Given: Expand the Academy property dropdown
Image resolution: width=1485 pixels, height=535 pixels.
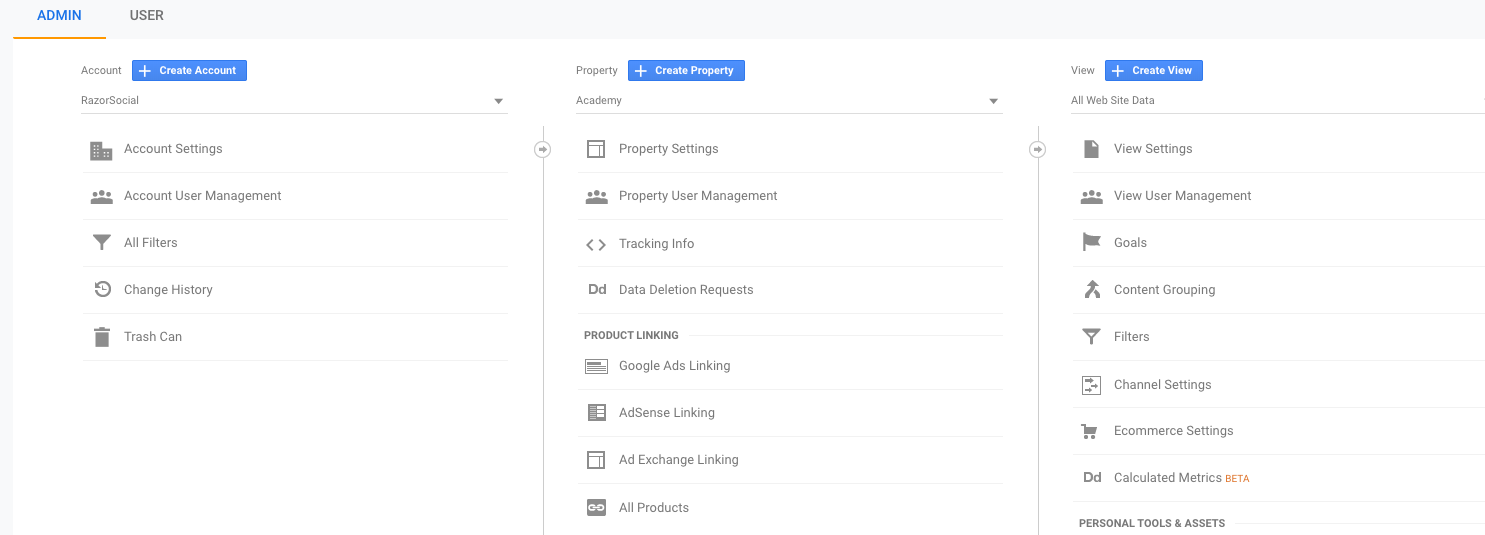Looking at the screenshot, I should tap(993, 101).
